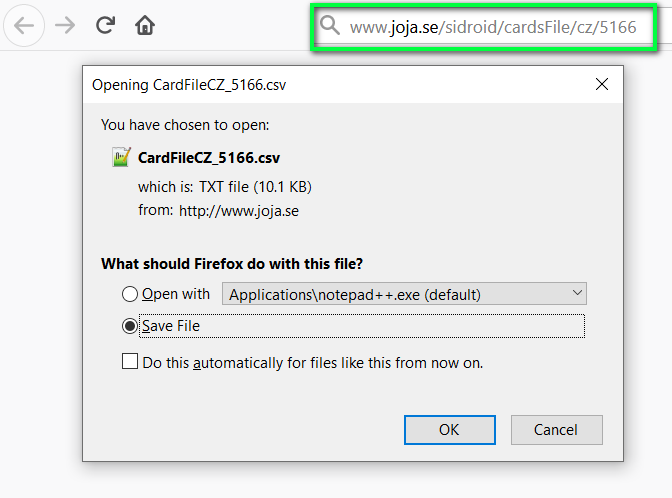Close the Opening CardFileCZ_5166.csv dialog
Screen dimensions: 672x498
601,85
